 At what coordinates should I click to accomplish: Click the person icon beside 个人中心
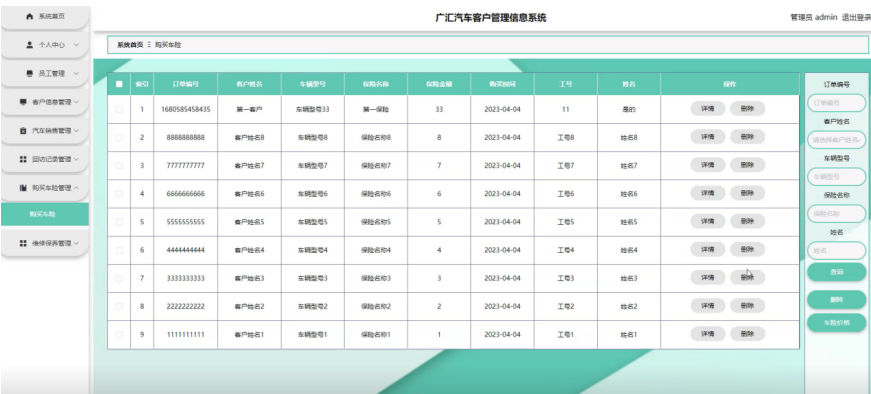[x=30, y=45]
